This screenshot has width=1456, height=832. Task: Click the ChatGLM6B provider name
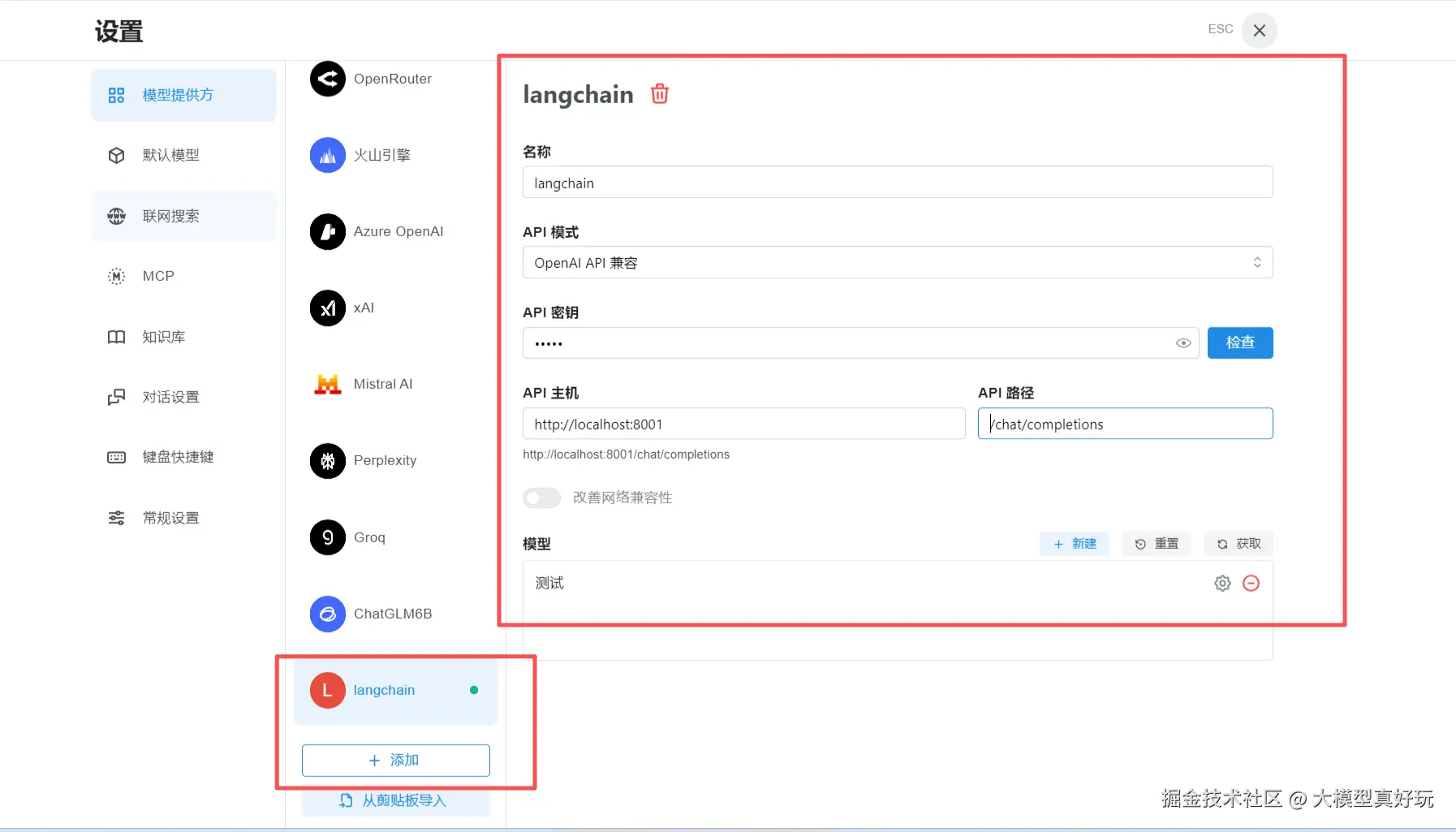(x=393, y=614)
